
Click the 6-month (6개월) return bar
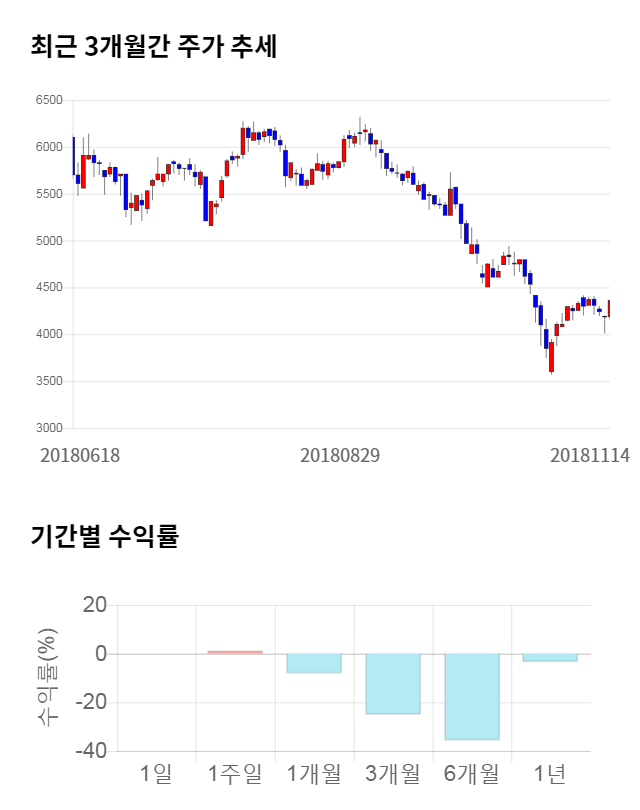(472, 697)
